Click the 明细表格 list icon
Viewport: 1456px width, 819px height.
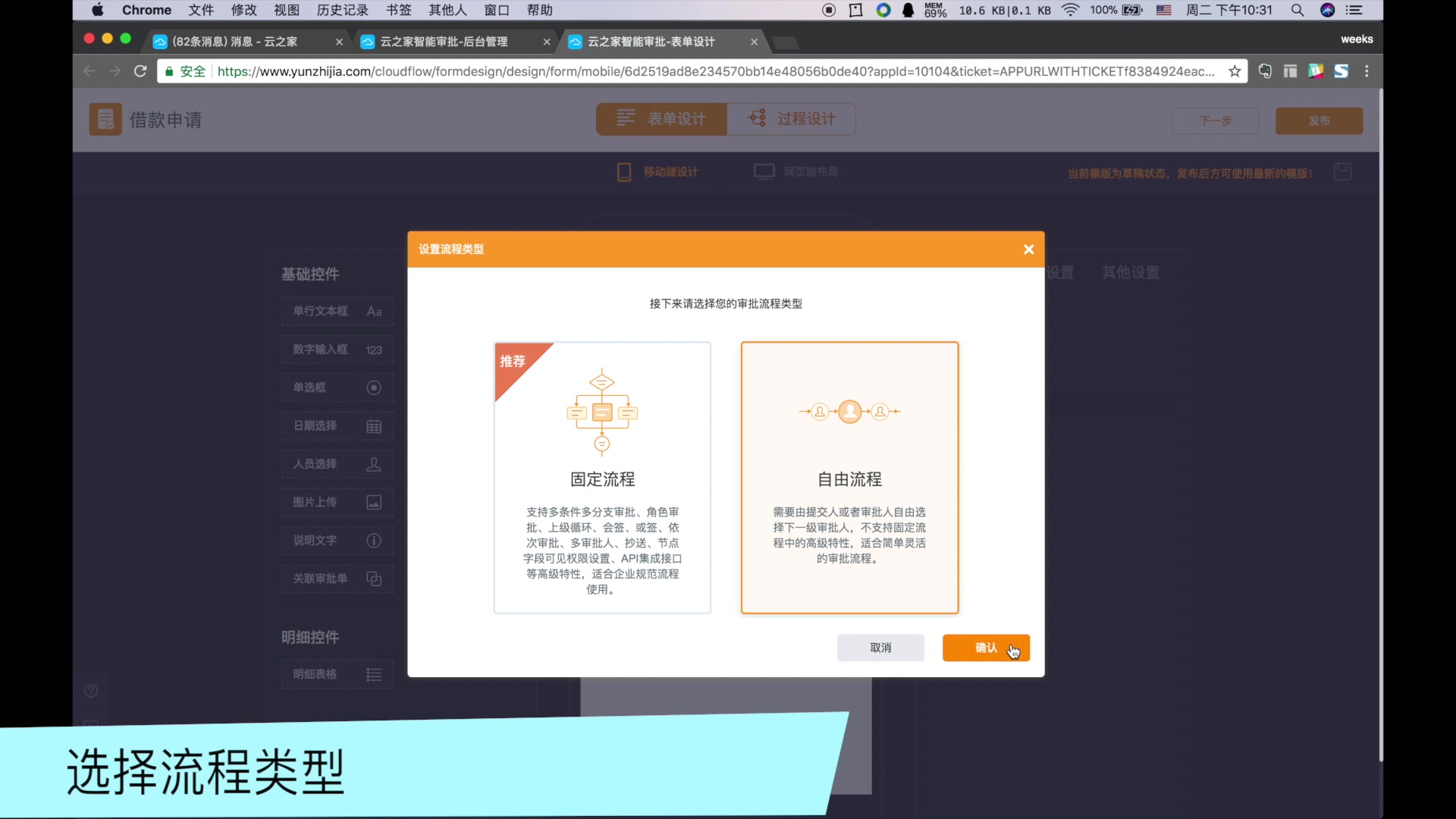[x=374, y=674]
